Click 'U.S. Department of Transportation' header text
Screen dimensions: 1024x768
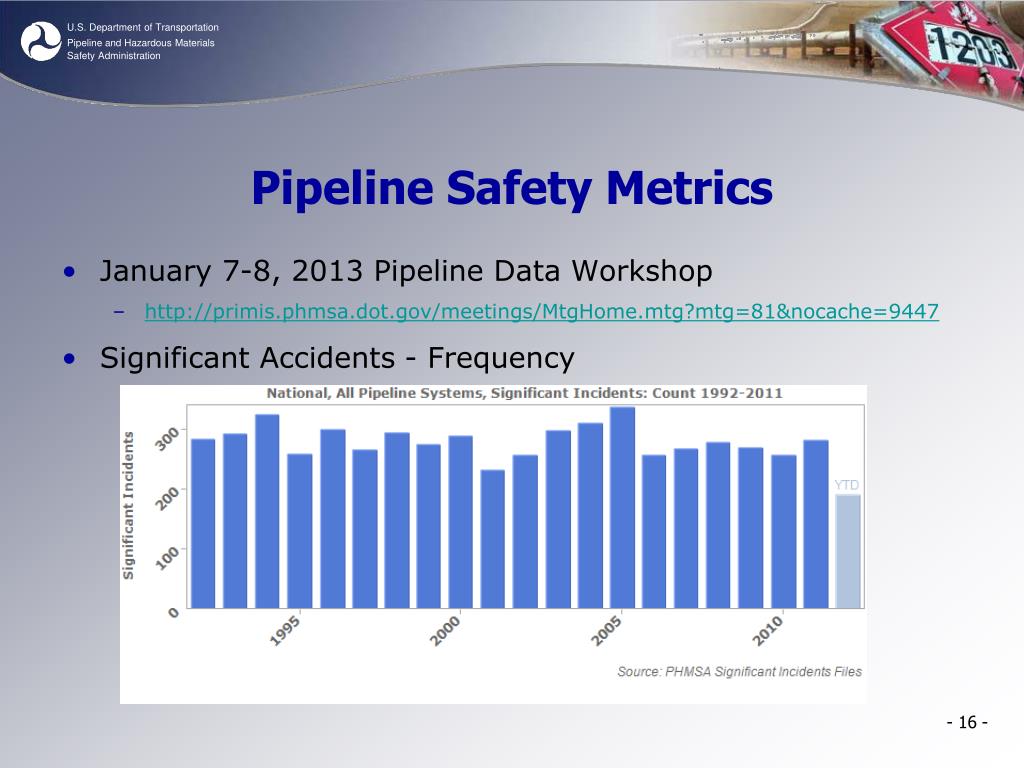tap(142, 27)
